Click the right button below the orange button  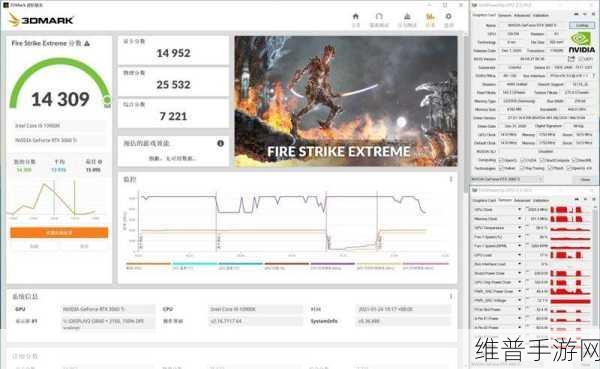pos(84,246)
